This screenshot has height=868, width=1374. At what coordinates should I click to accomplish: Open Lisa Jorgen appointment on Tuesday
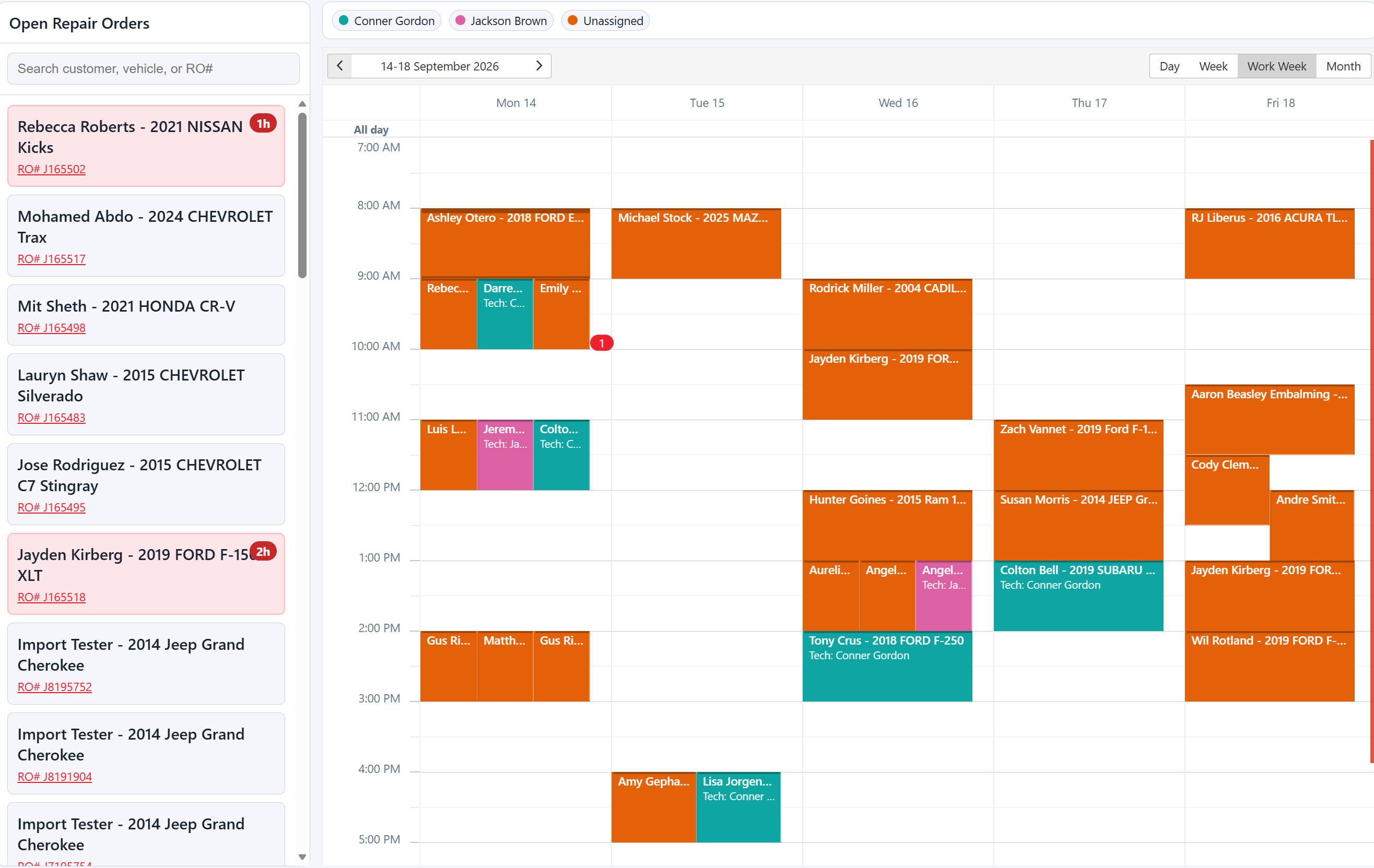coord(738,807)
